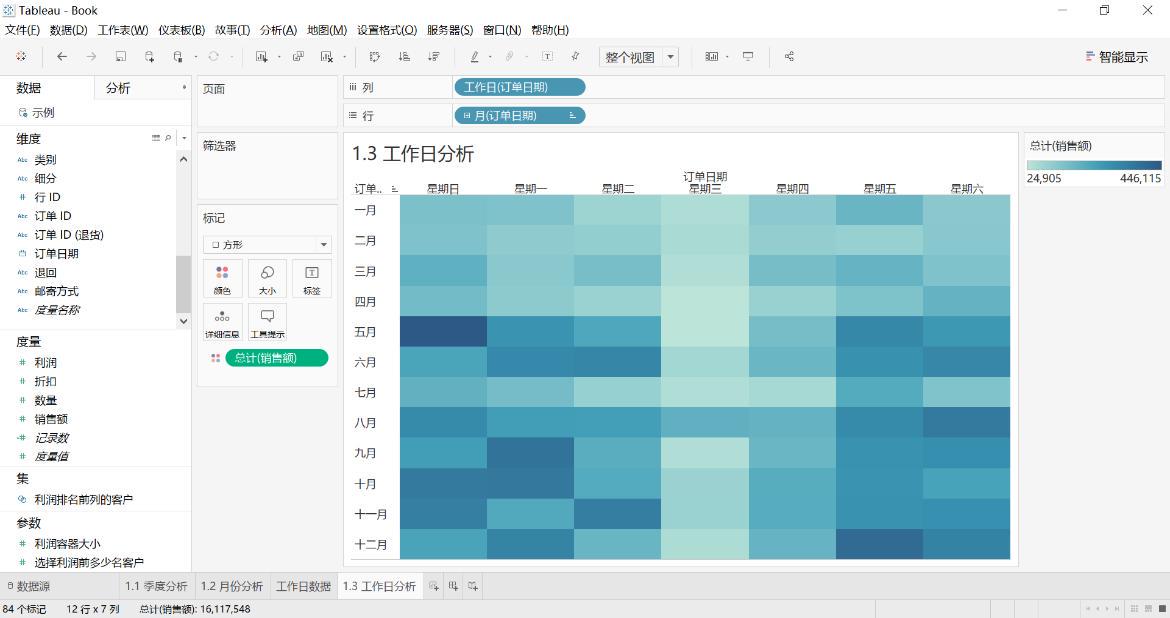Click the new worksheet icon beside tabs

tap(434, 587)
